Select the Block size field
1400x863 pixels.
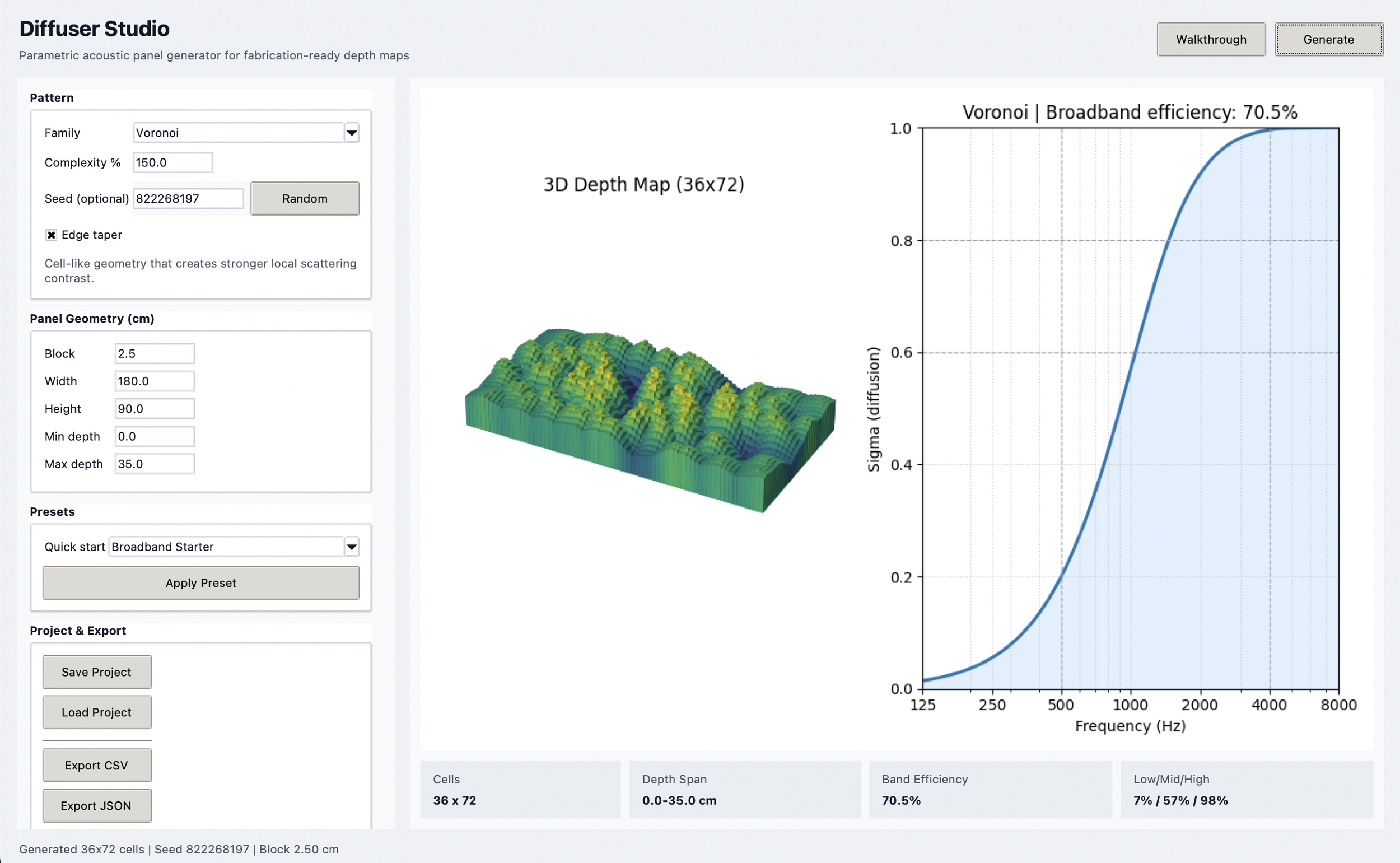pyautogui.click(x=154, y=353)
